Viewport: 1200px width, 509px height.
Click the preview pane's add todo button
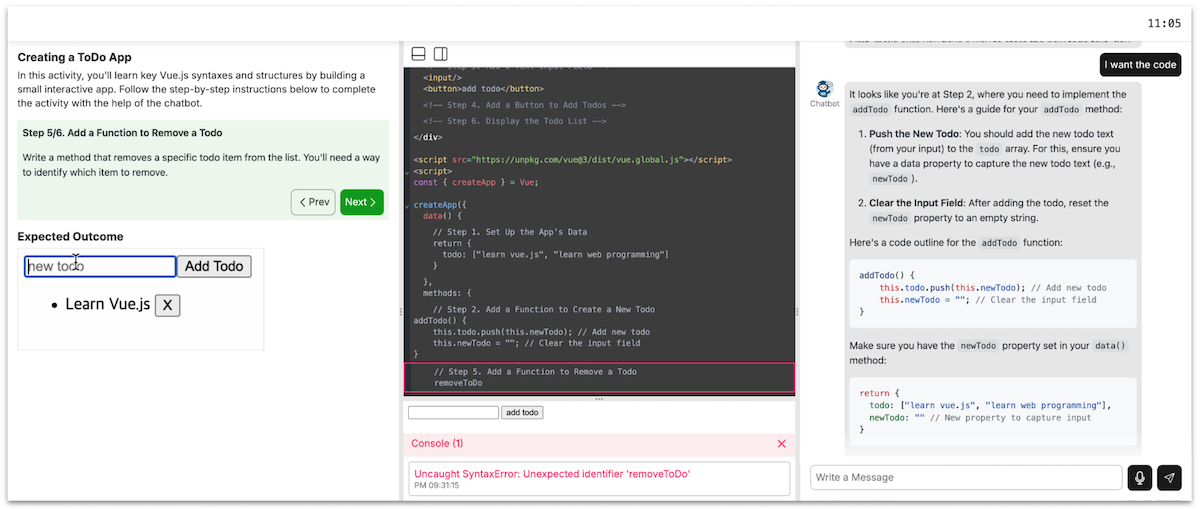(522, 412)
